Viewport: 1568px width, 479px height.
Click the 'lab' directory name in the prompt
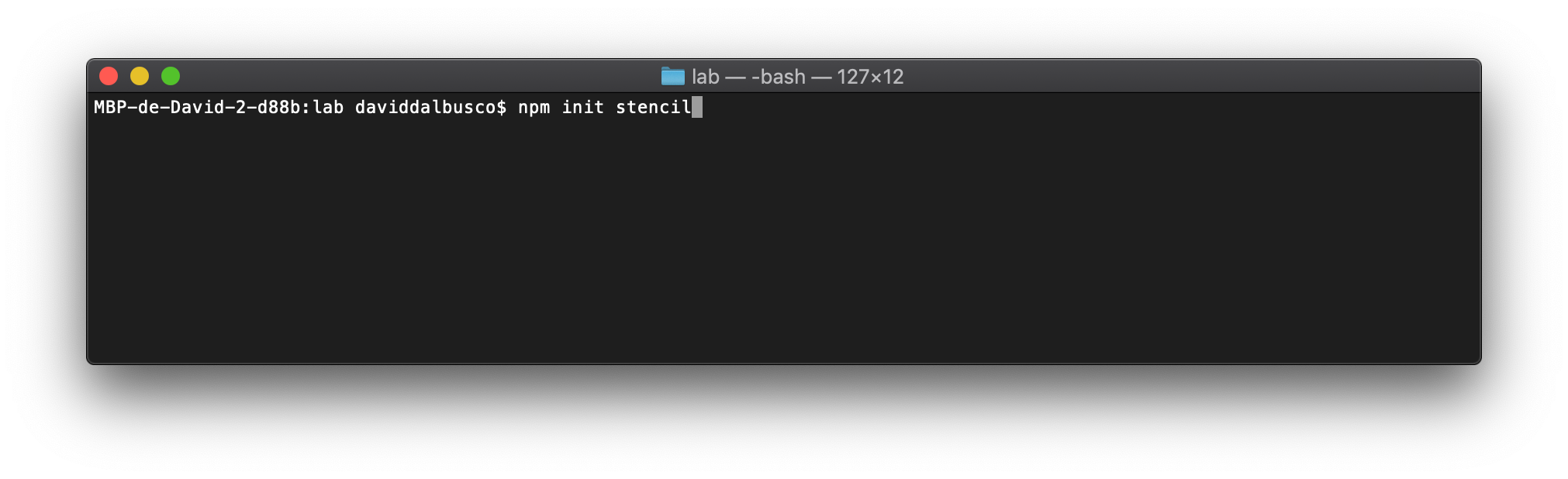point(330,107)
